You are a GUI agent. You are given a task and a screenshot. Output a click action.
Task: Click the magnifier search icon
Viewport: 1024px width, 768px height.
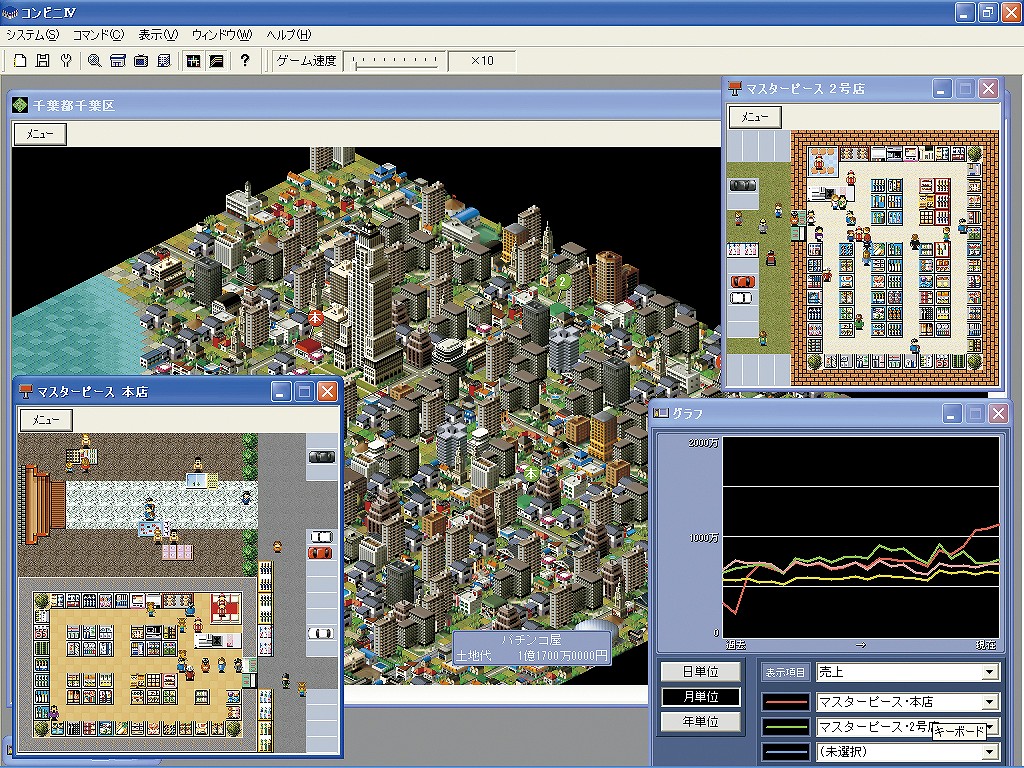click(x=94, y=61)
